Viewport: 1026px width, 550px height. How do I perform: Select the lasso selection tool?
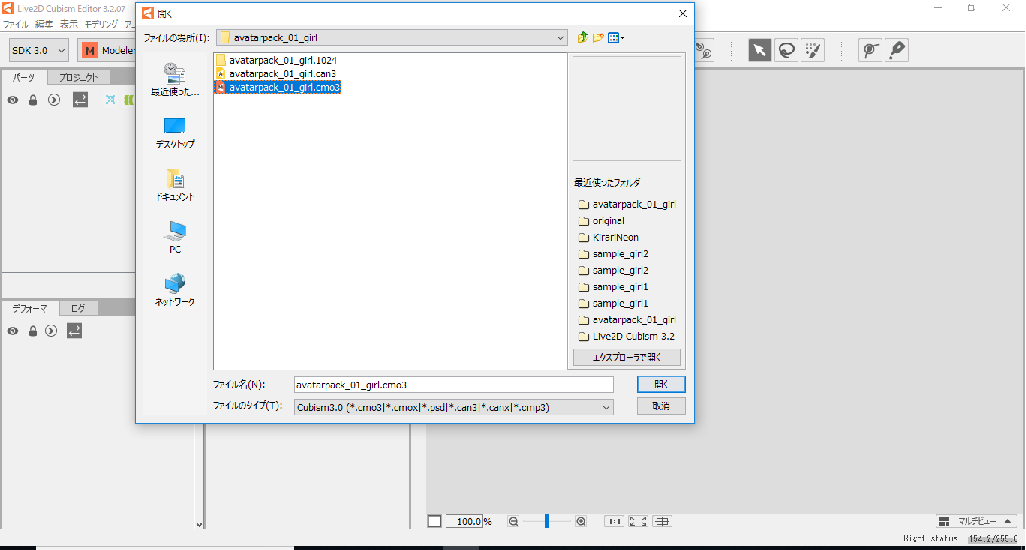[787, 50]
